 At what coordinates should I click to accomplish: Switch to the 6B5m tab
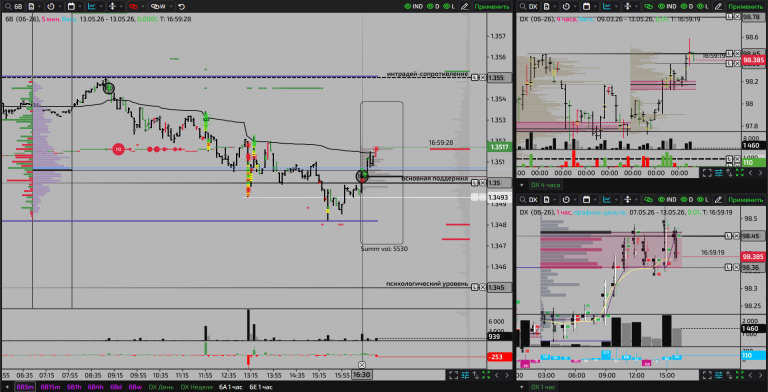pyautogui.click(x=25, y=387)
